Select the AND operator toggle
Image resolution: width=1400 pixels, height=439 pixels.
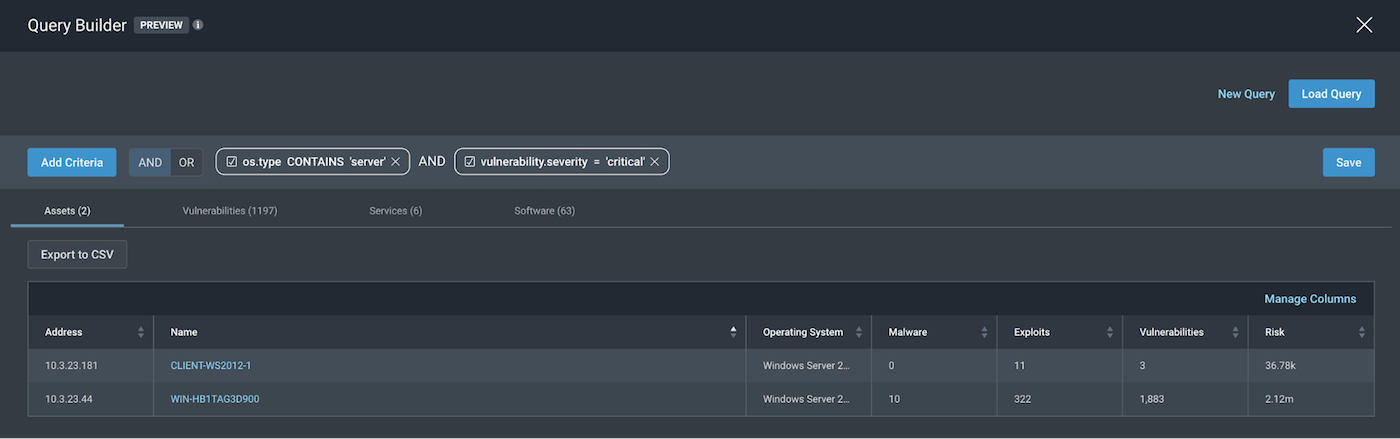point(150,162)
